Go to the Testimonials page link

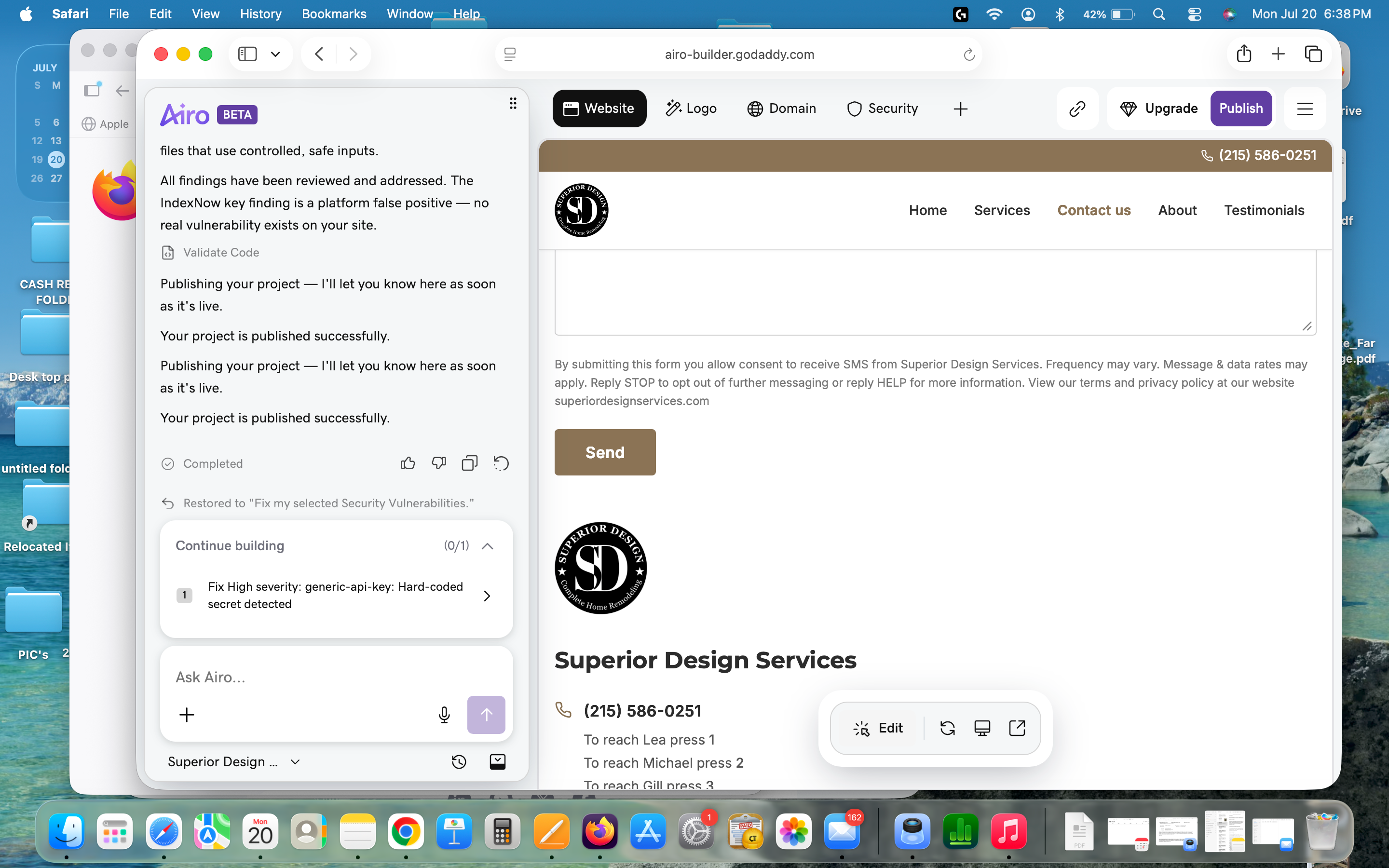coord(1265,210)
